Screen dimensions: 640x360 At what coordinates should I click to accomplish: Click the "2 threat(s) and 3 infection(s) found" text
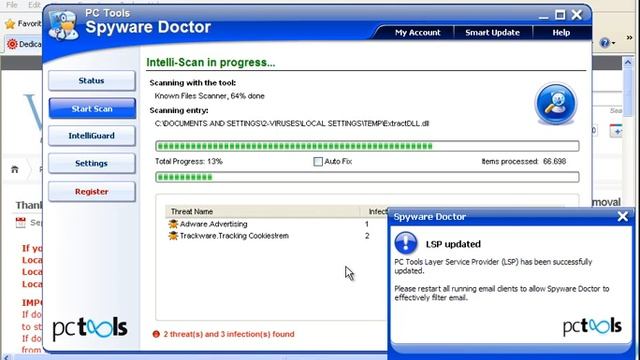point(229,334)
